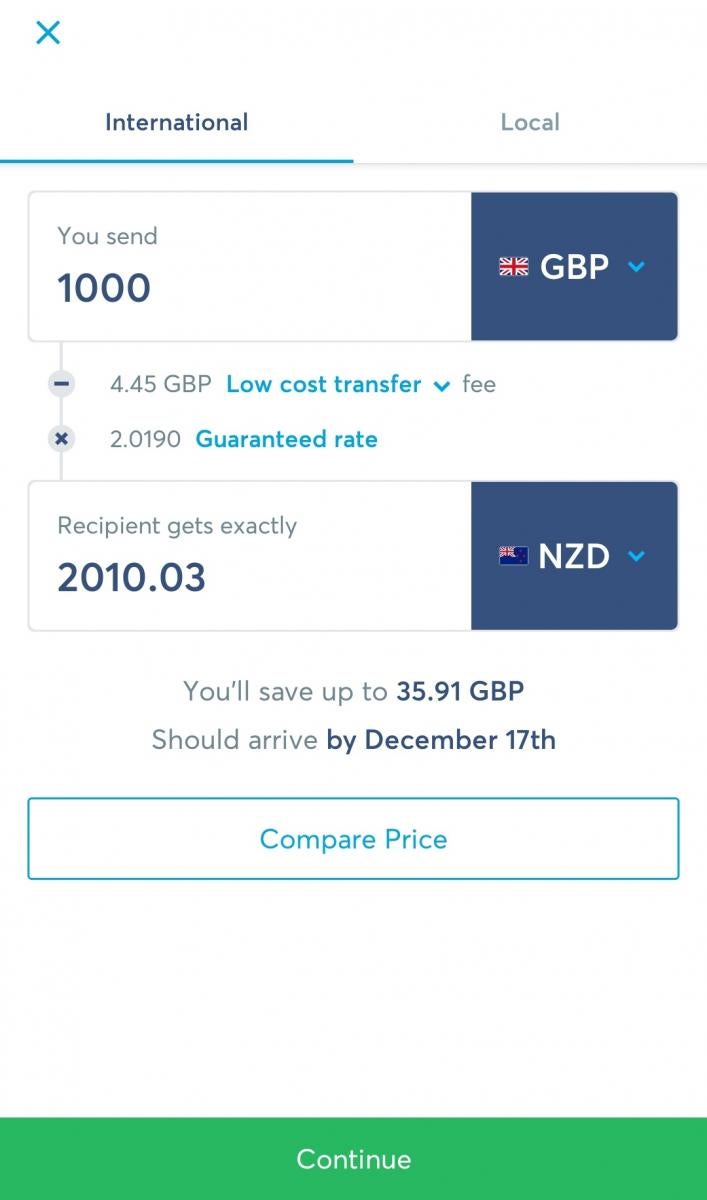Click the minus fee icon

point(62,384)
